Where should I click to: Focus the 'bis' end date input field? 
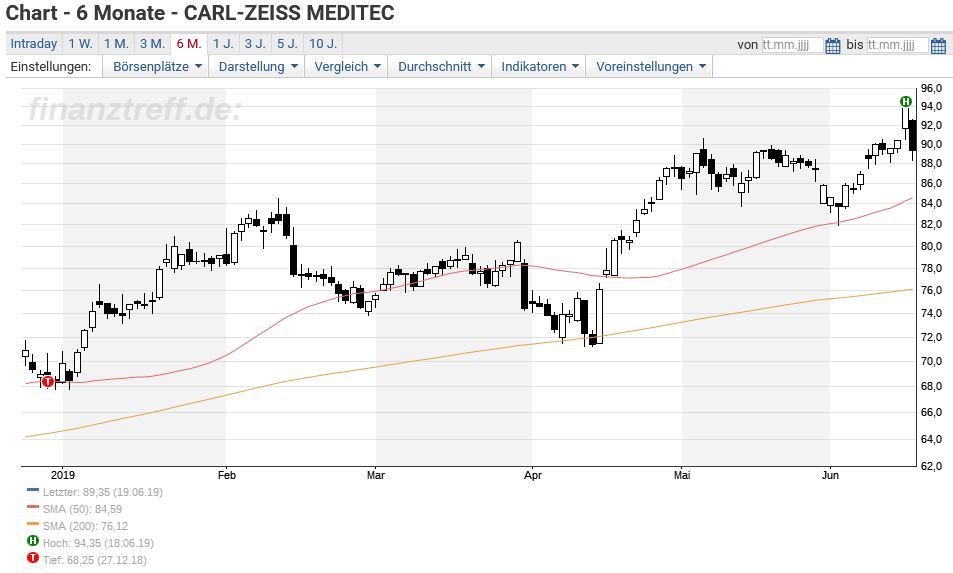coord(898,45)
